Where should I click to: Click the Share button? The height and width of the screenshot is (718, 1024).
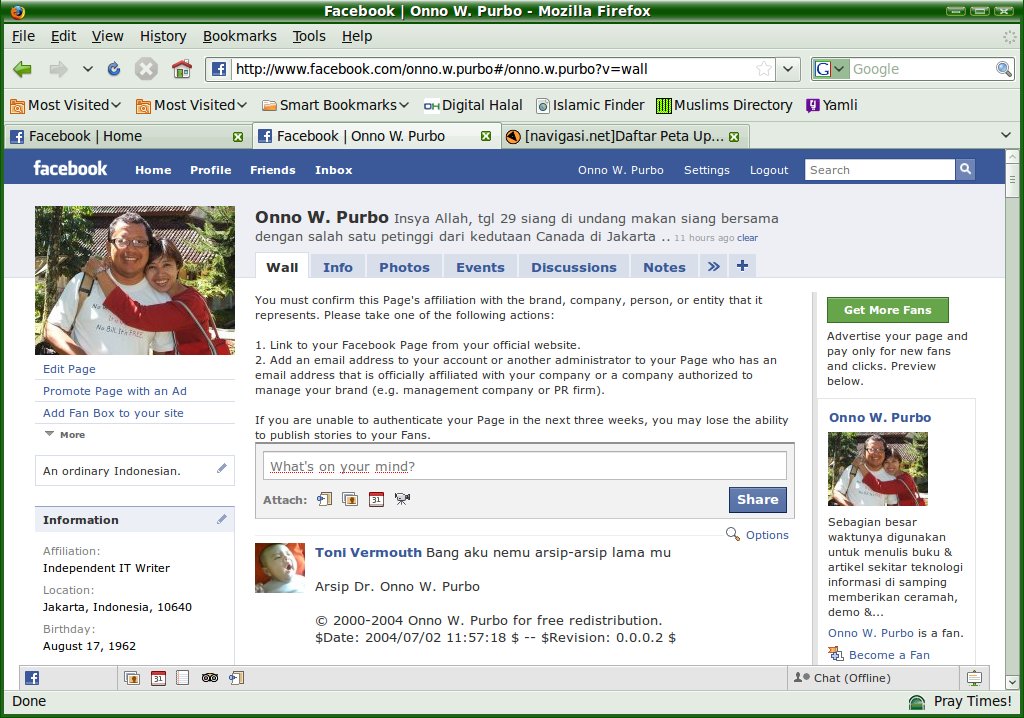(x=757, y=499)
